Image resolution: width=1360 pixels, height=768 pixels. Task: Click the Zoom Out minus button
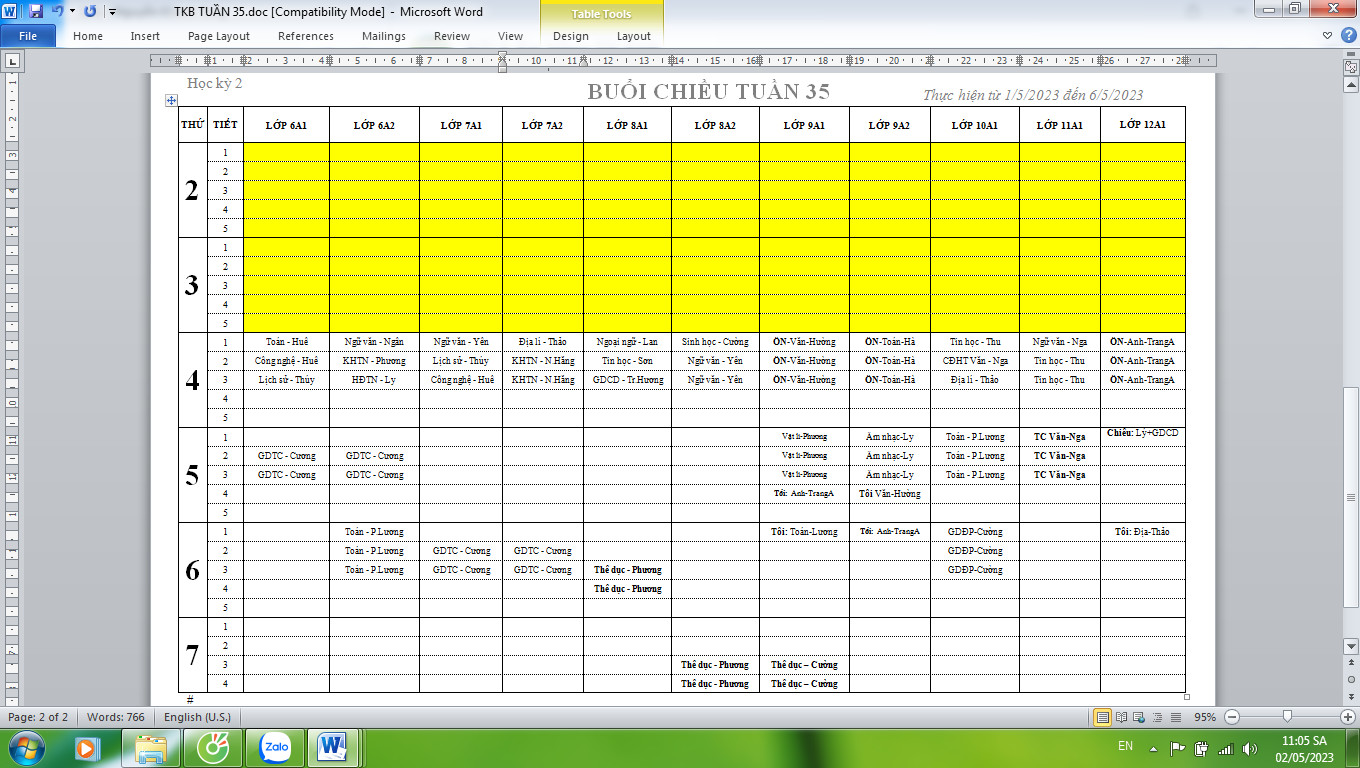point(1232,717)
